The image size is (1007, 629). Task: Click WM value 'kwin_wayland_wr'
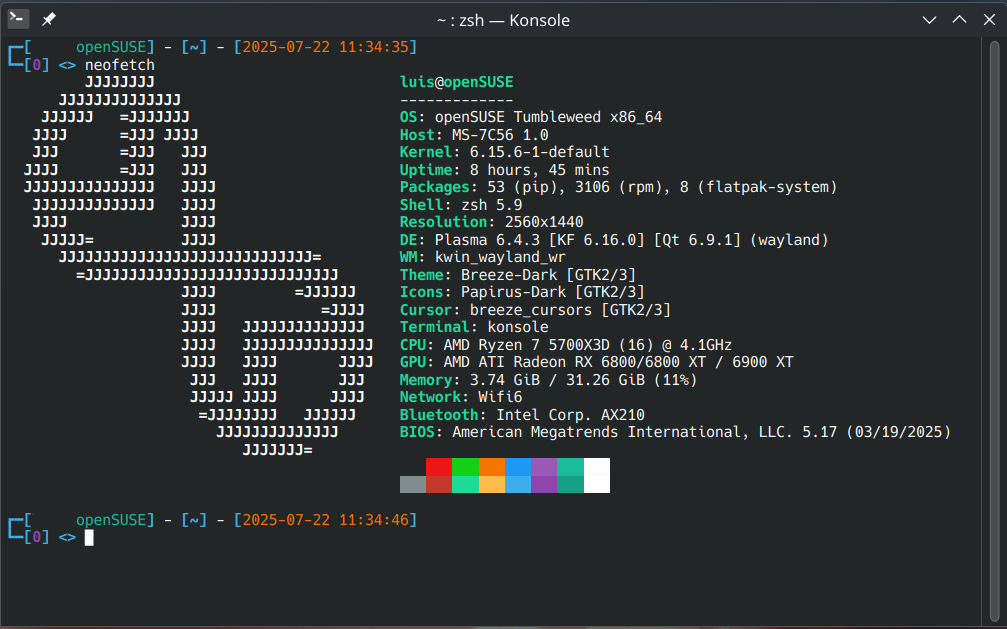500,258
